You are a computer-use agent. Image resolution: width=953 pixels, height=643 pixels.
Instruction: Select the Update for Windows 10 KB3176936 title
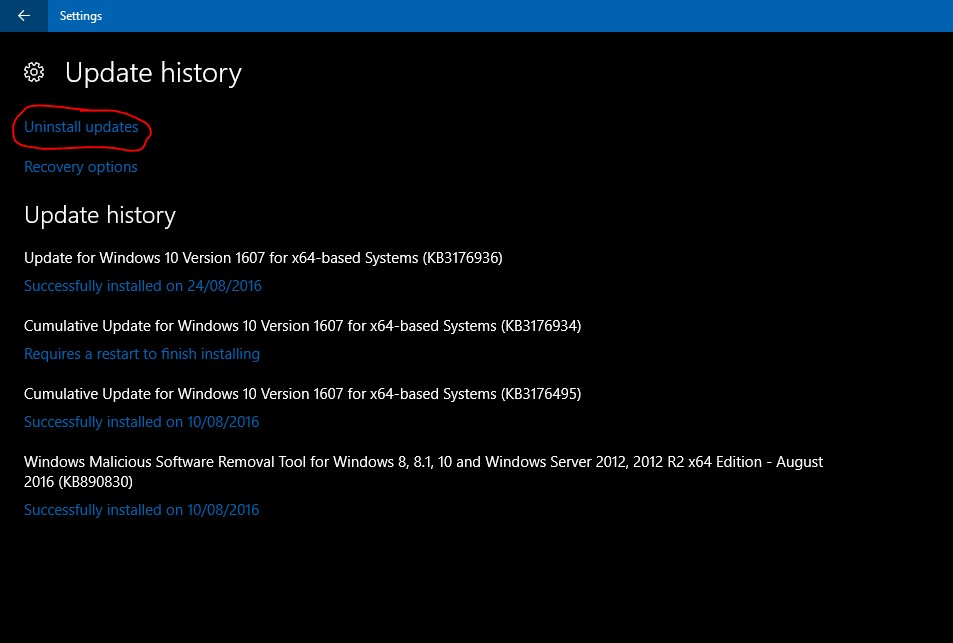pyautogui.click(x=263, y=258)
